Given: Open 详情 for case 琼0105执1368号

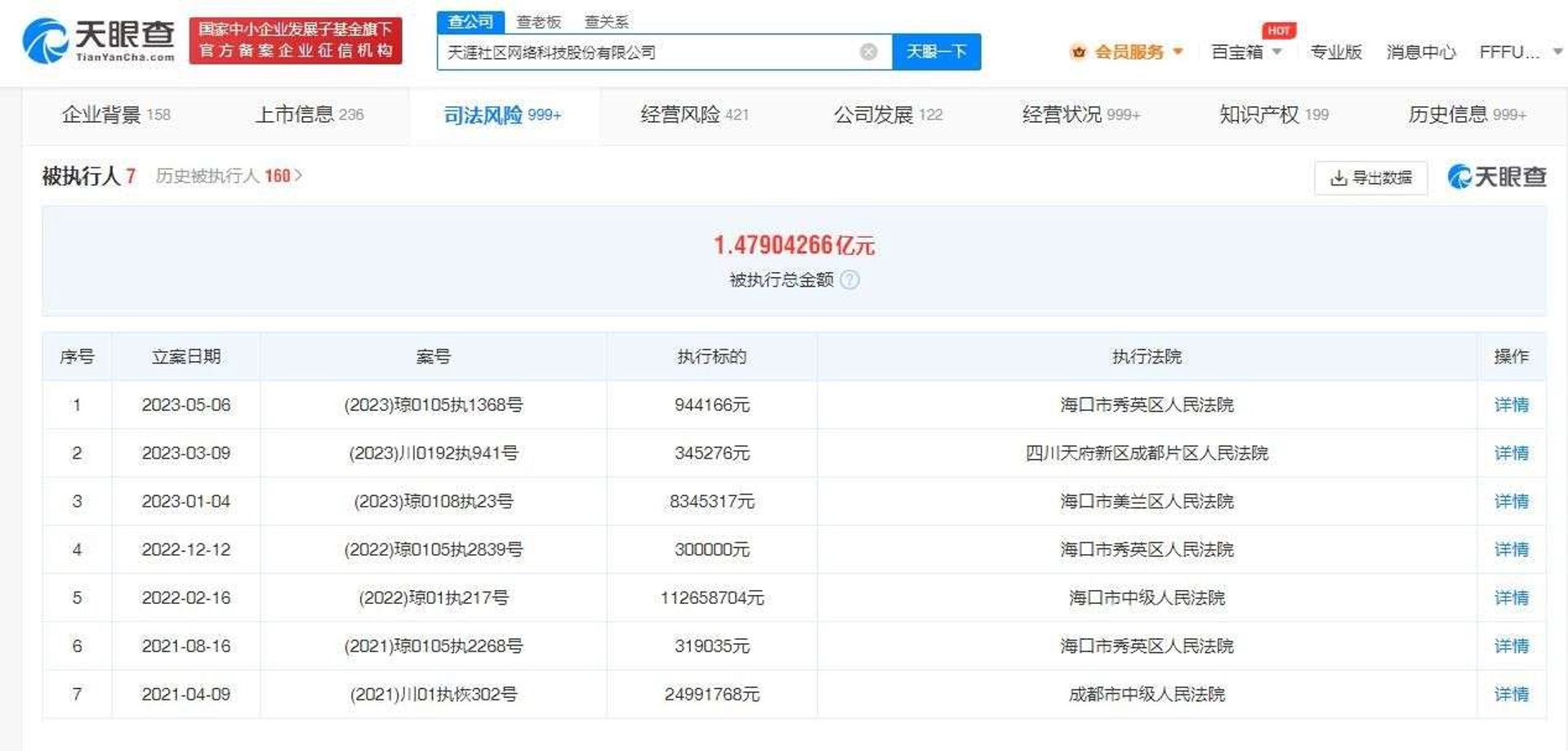Looking at the screenshot, I should [x=1511, y=405].
